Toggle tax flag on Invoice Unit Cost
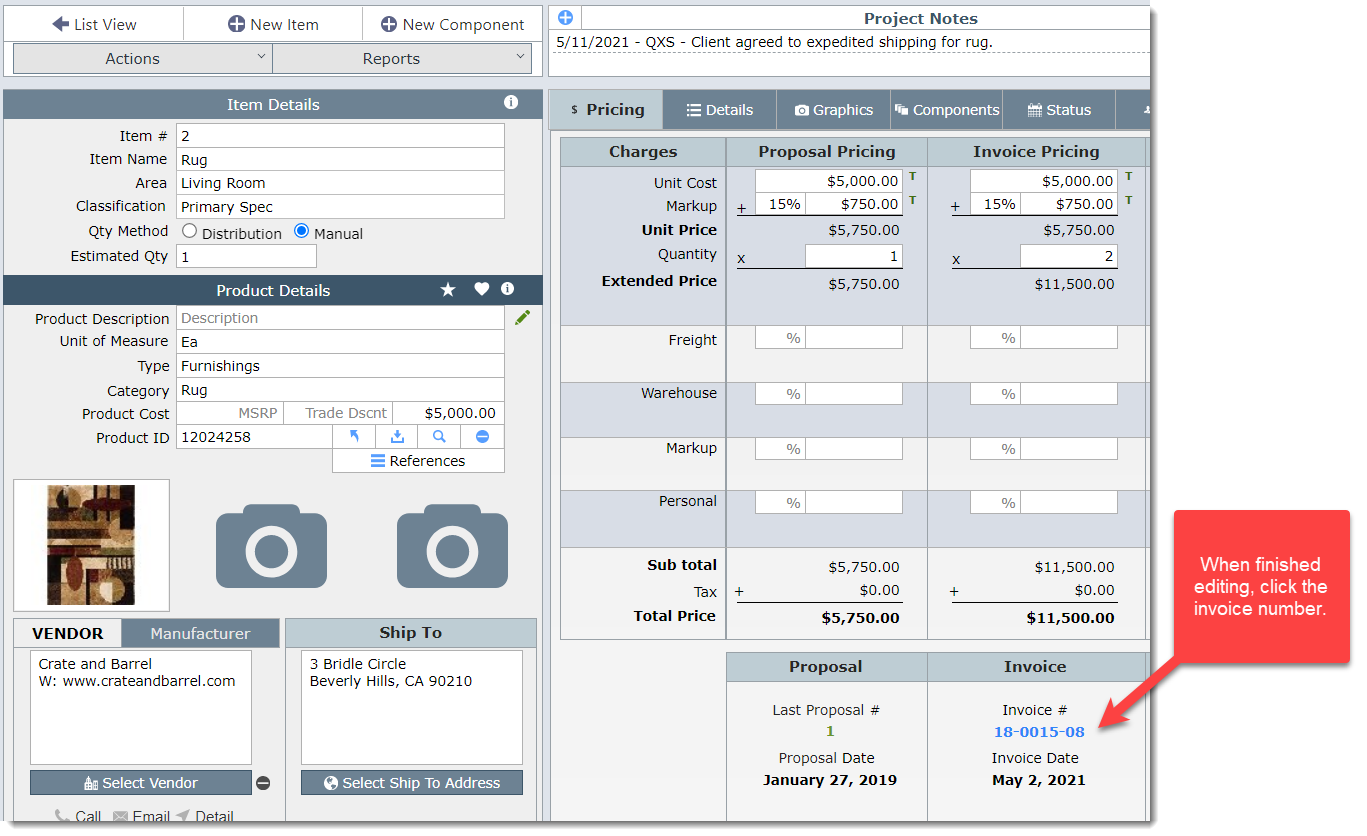 1129,177
